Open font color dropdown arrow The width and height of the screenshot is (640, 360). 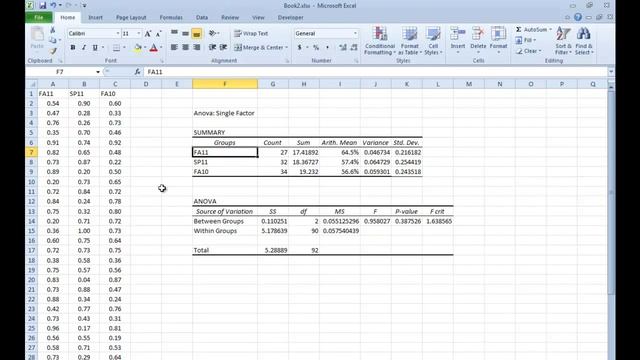[161, 48]
